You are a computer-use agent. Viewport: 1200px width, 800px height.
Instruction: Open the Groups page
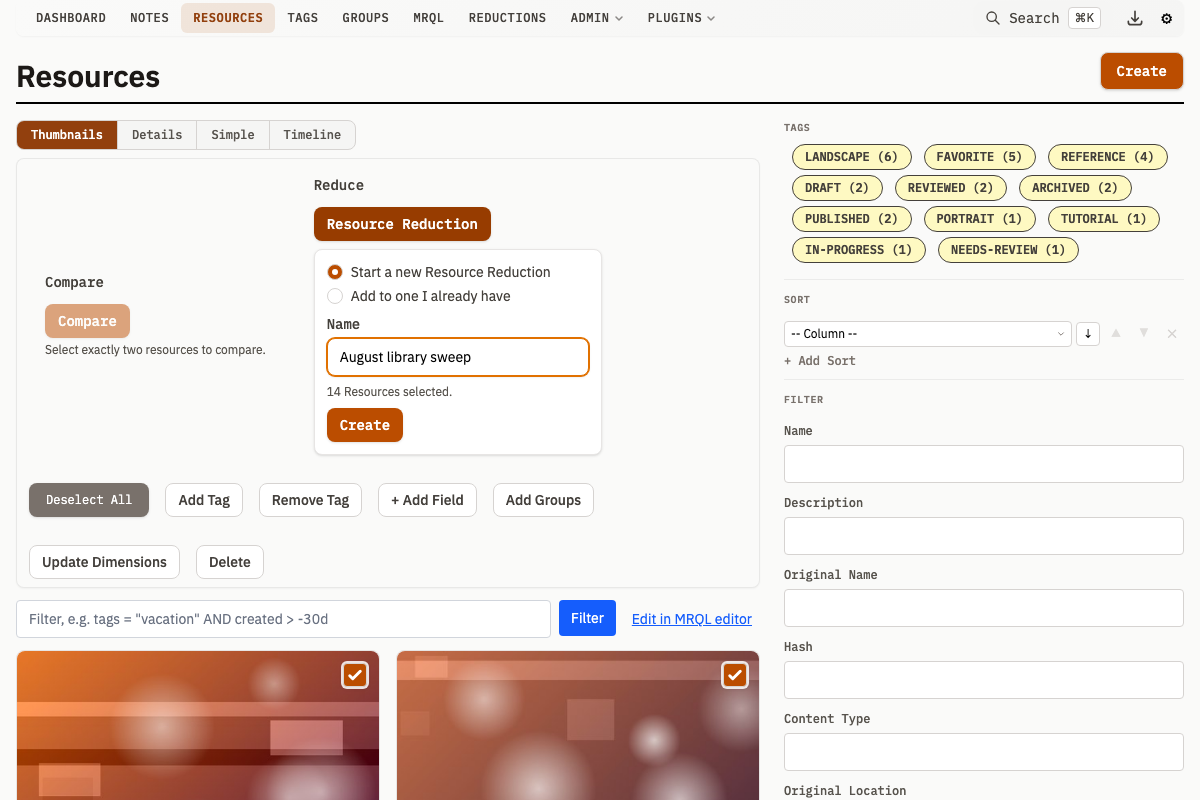click(x=365, y=18)
